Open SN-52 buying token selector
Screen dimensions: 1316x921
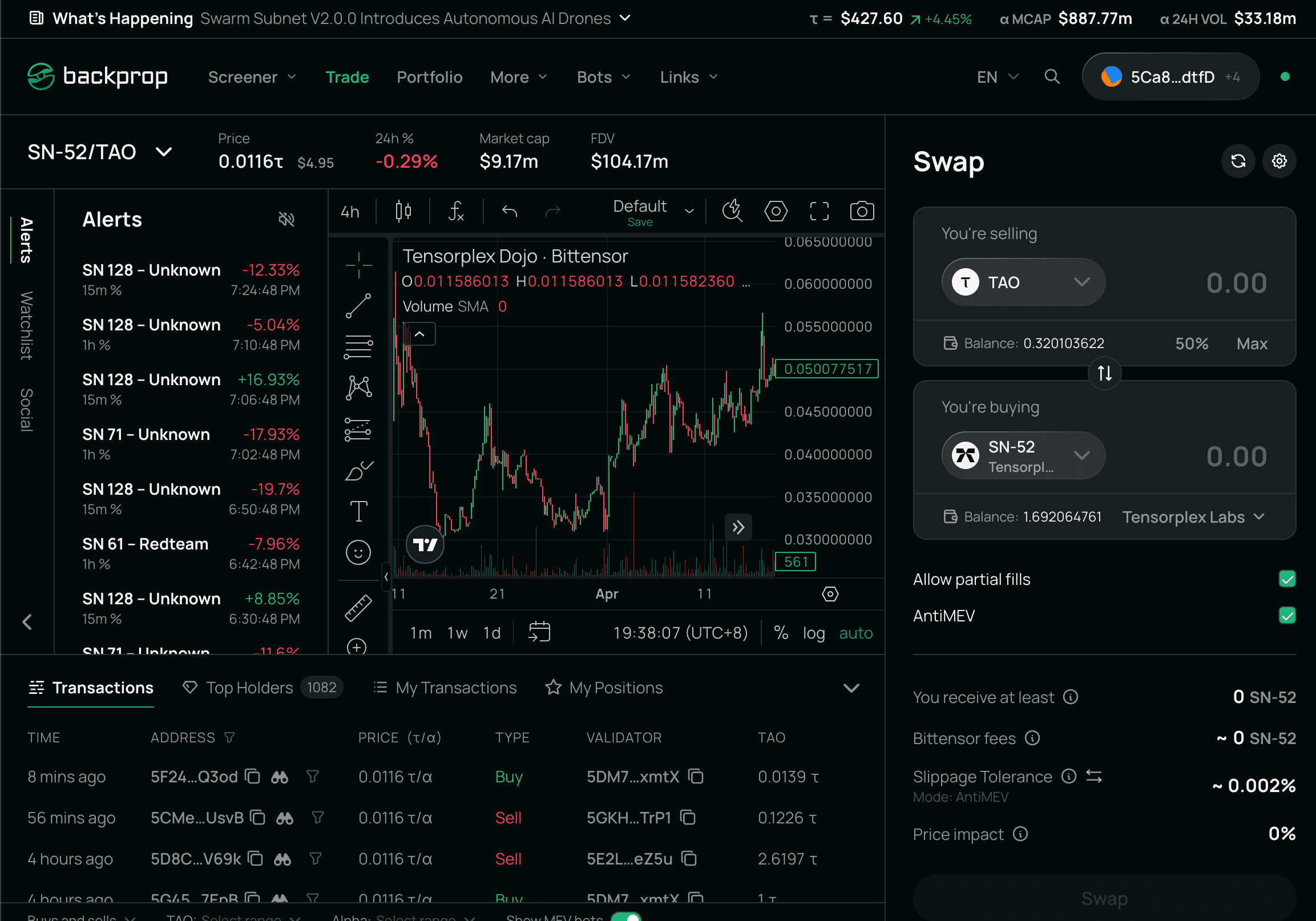pyautogui.click(x=1023, y=455)
